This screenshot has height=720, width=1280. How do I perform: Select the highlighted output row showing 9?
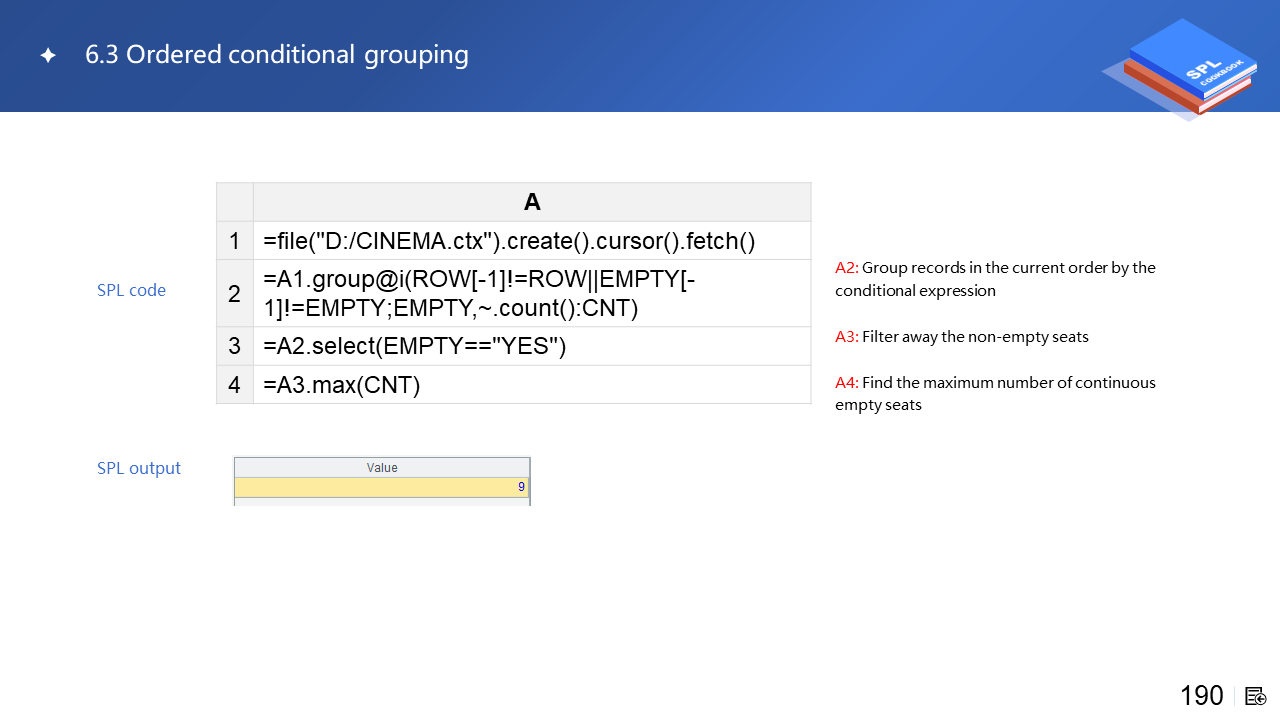click(x=382, y=487)
